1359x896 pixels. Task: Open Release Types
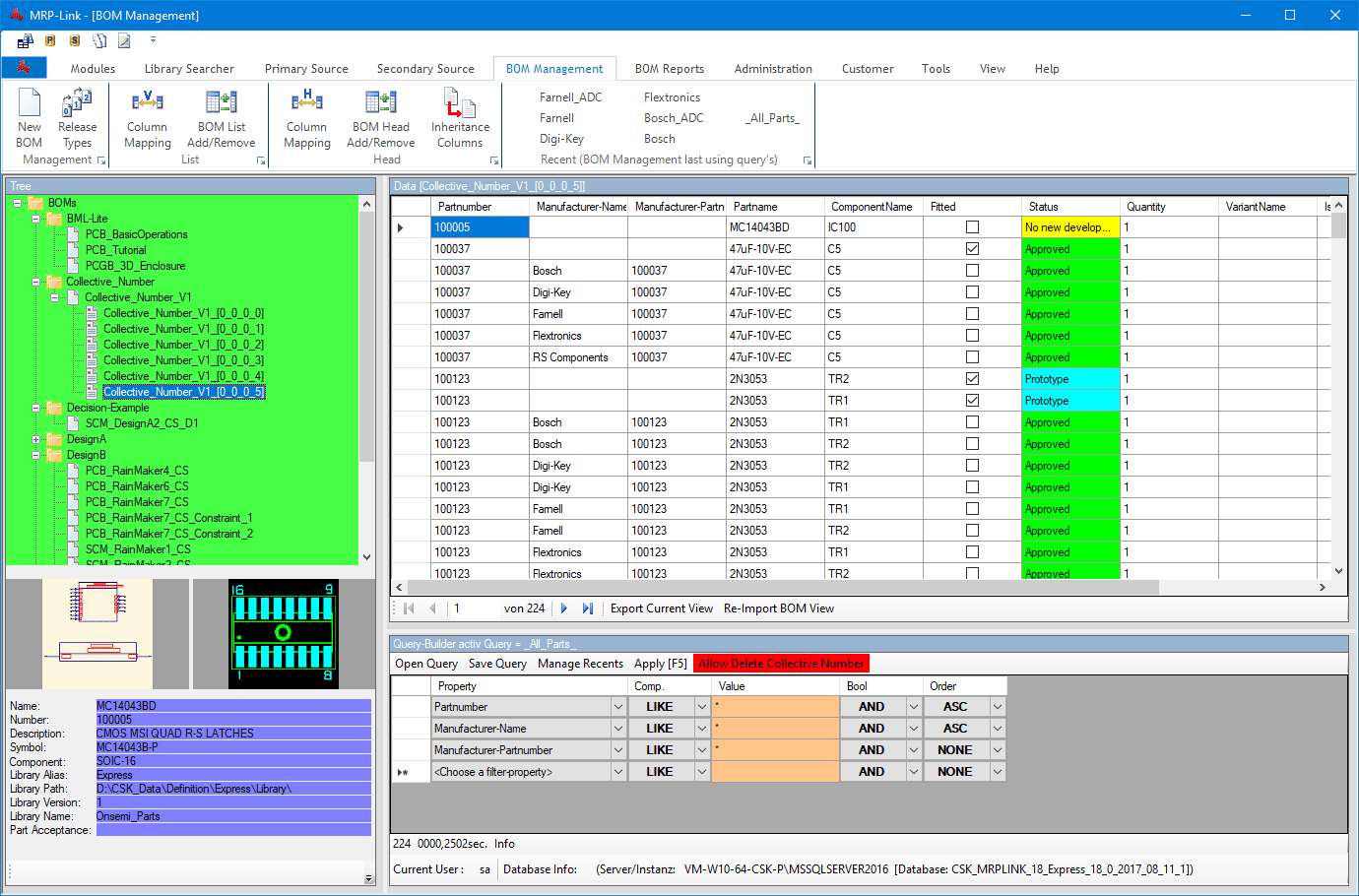(x=77, y=118)
